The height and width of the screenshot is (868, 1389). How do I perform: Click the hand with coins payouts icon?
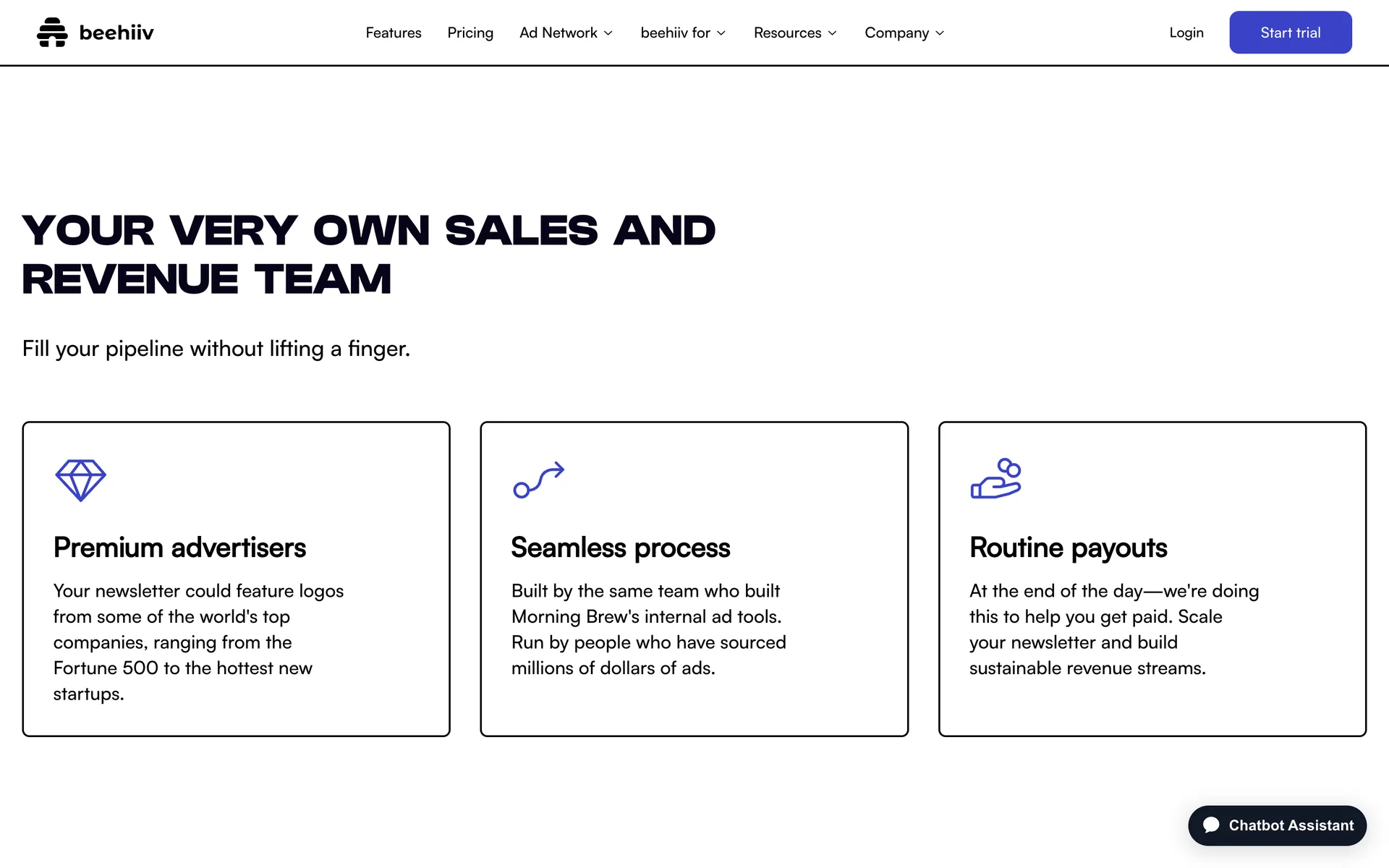point(995,478)
